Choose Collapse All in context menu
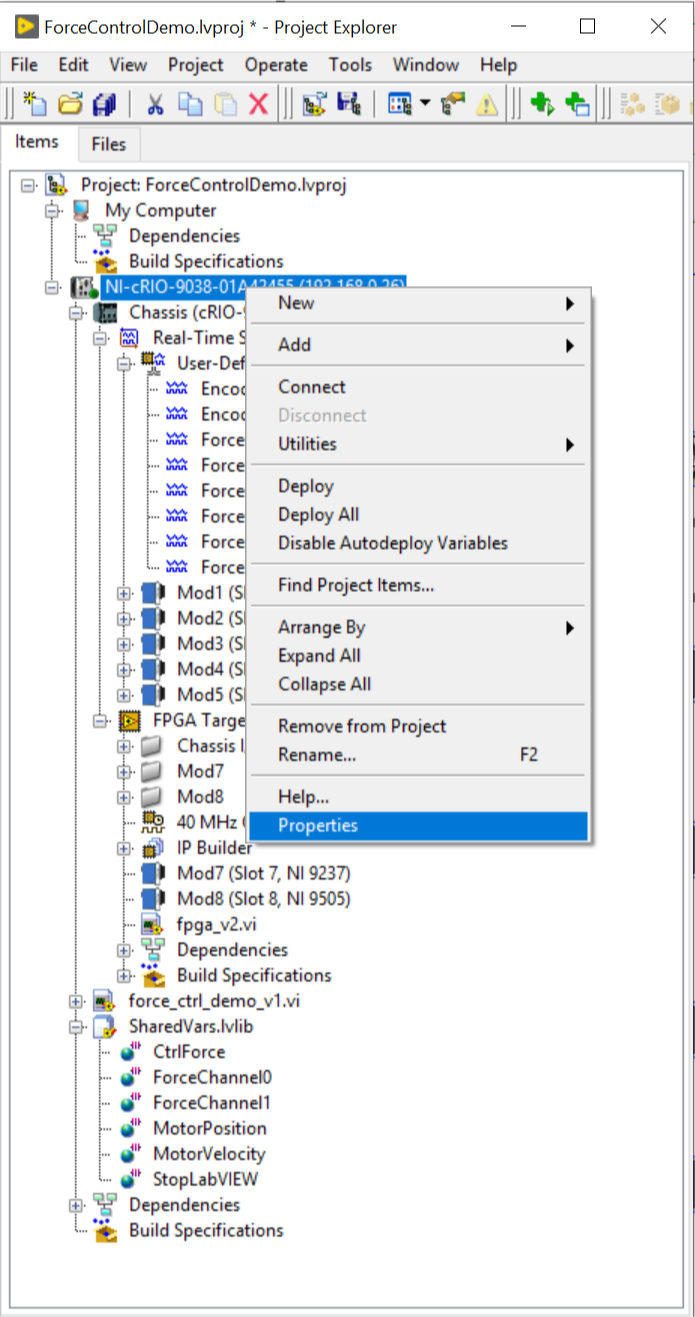 point(419,684)
